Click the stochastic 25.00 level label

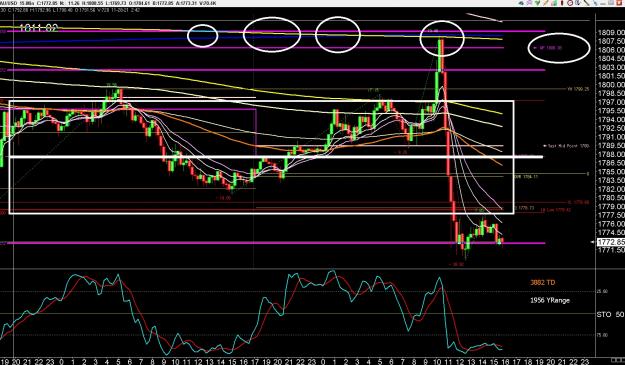tap(602, 292)
